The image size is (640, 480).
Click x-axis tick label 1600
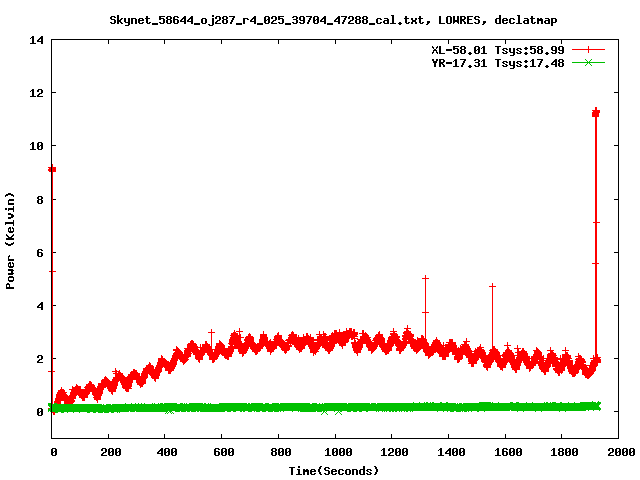coord(508,452)
